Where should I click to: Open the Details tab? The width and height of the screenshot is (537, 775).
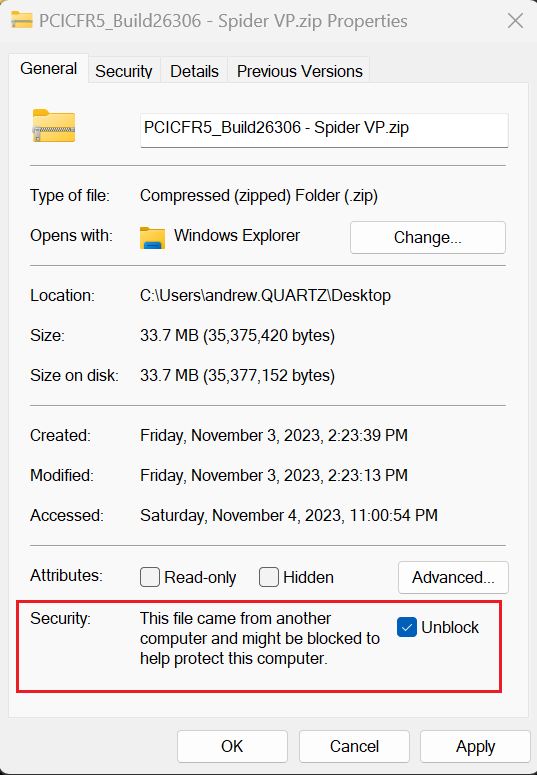pos(194,71)
